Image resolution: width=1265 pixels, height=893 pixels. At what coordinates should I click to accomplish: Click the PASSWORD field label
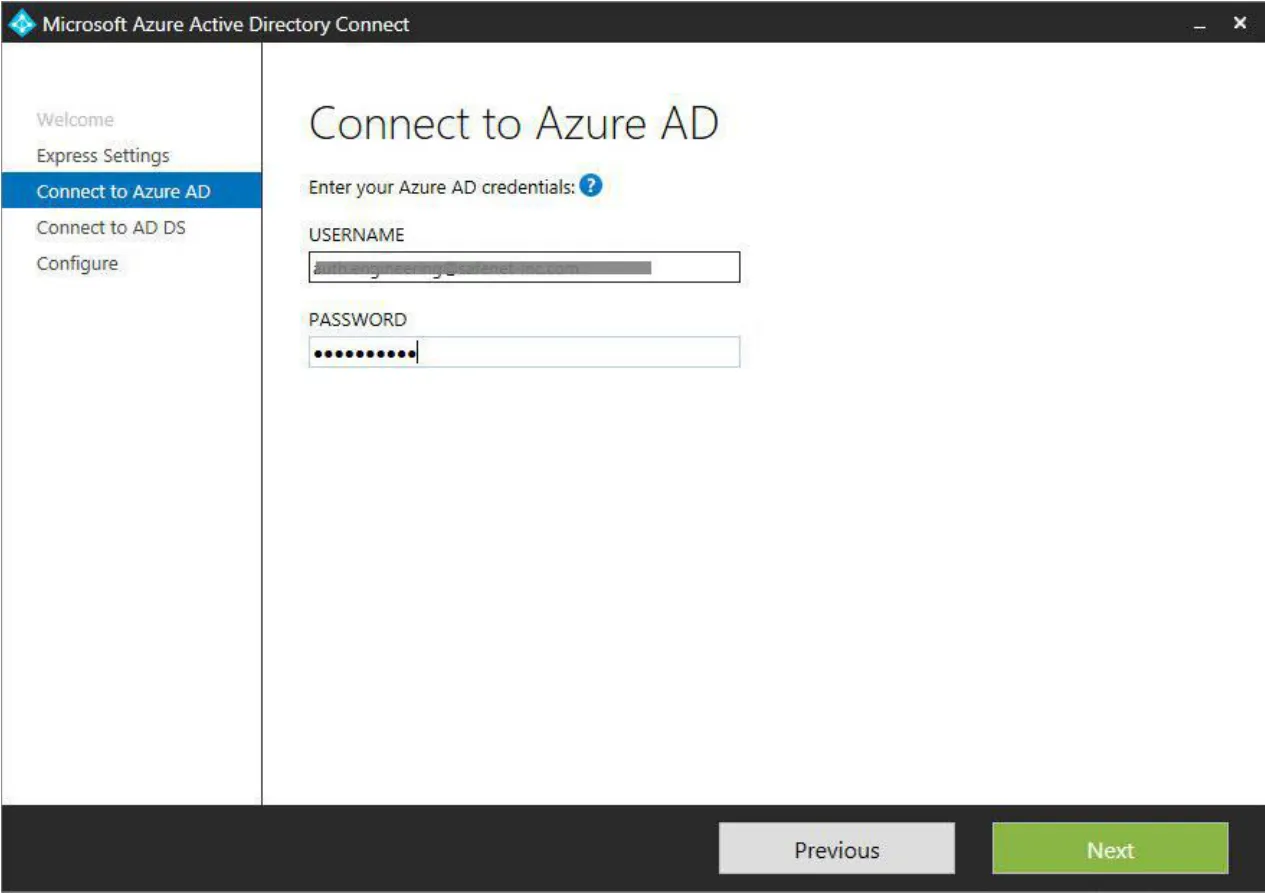(x=358, y=320)
